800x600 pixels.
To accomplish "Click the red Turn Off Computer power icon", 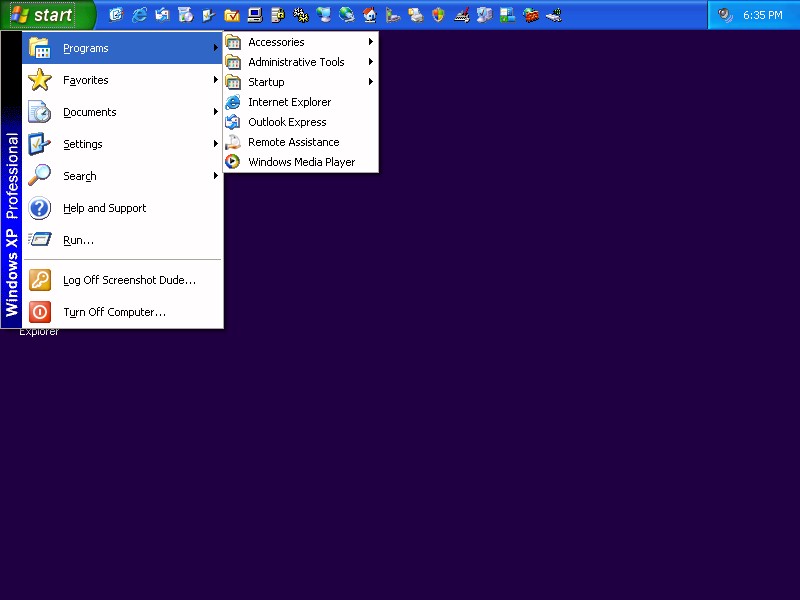I will click(x=39, y=312).
